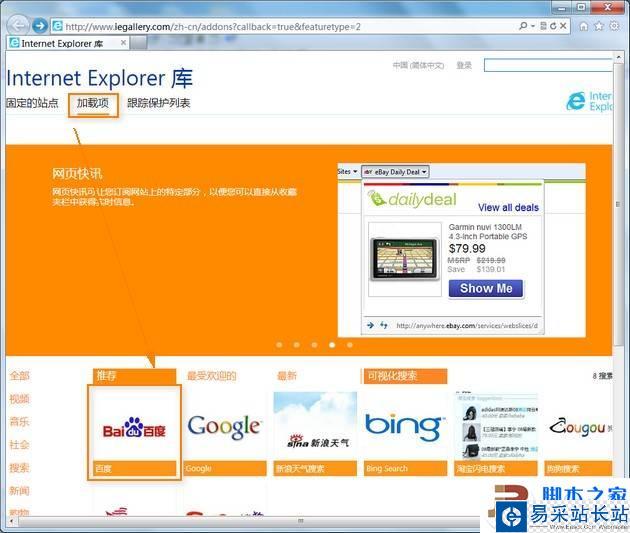The width and height of the screenshot is (630, 533).
Task: Select the 新闻 category in sidebar
Action: tap(19, 490)
